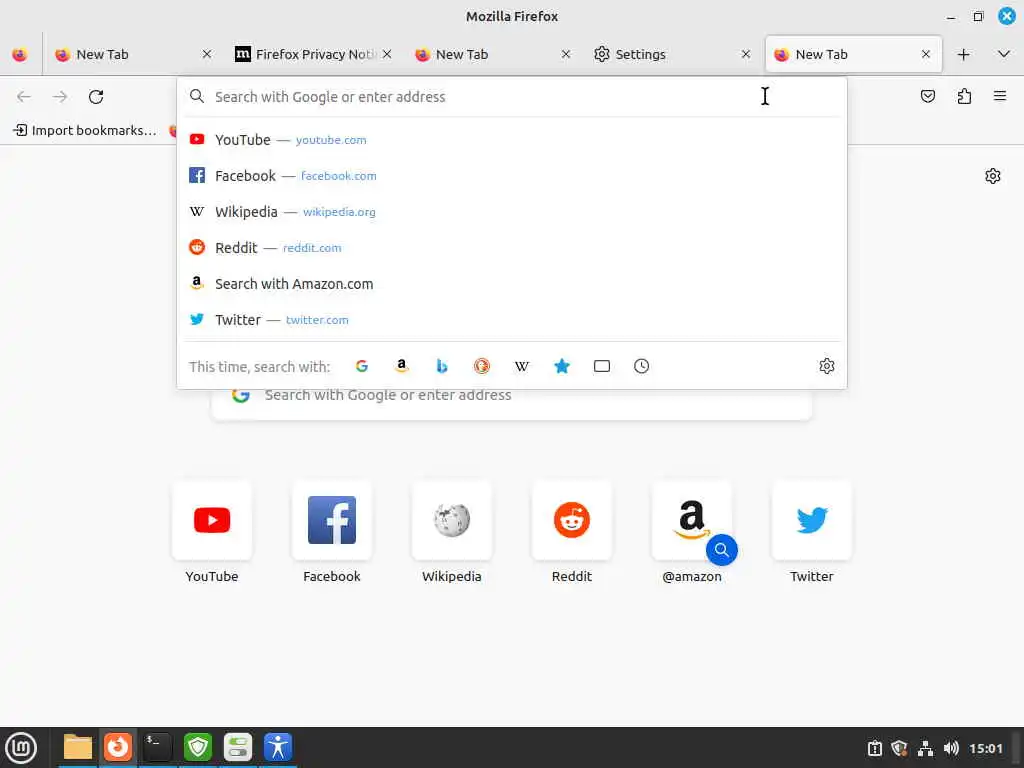
Task: Launch file manager from taskbar
Action: click(x=78, y=747)
